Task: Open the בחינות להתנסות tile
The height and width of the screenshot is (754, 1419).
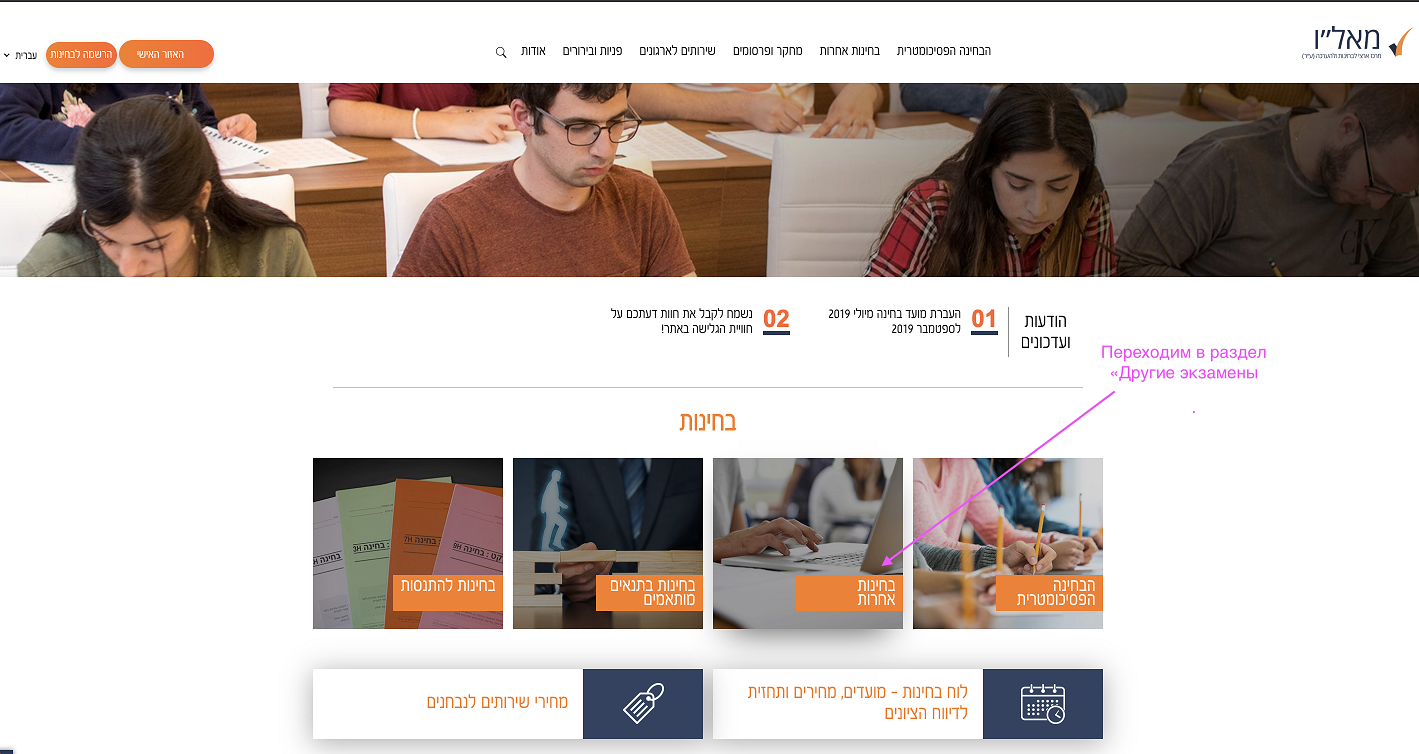Action: [x=408, y=543]
